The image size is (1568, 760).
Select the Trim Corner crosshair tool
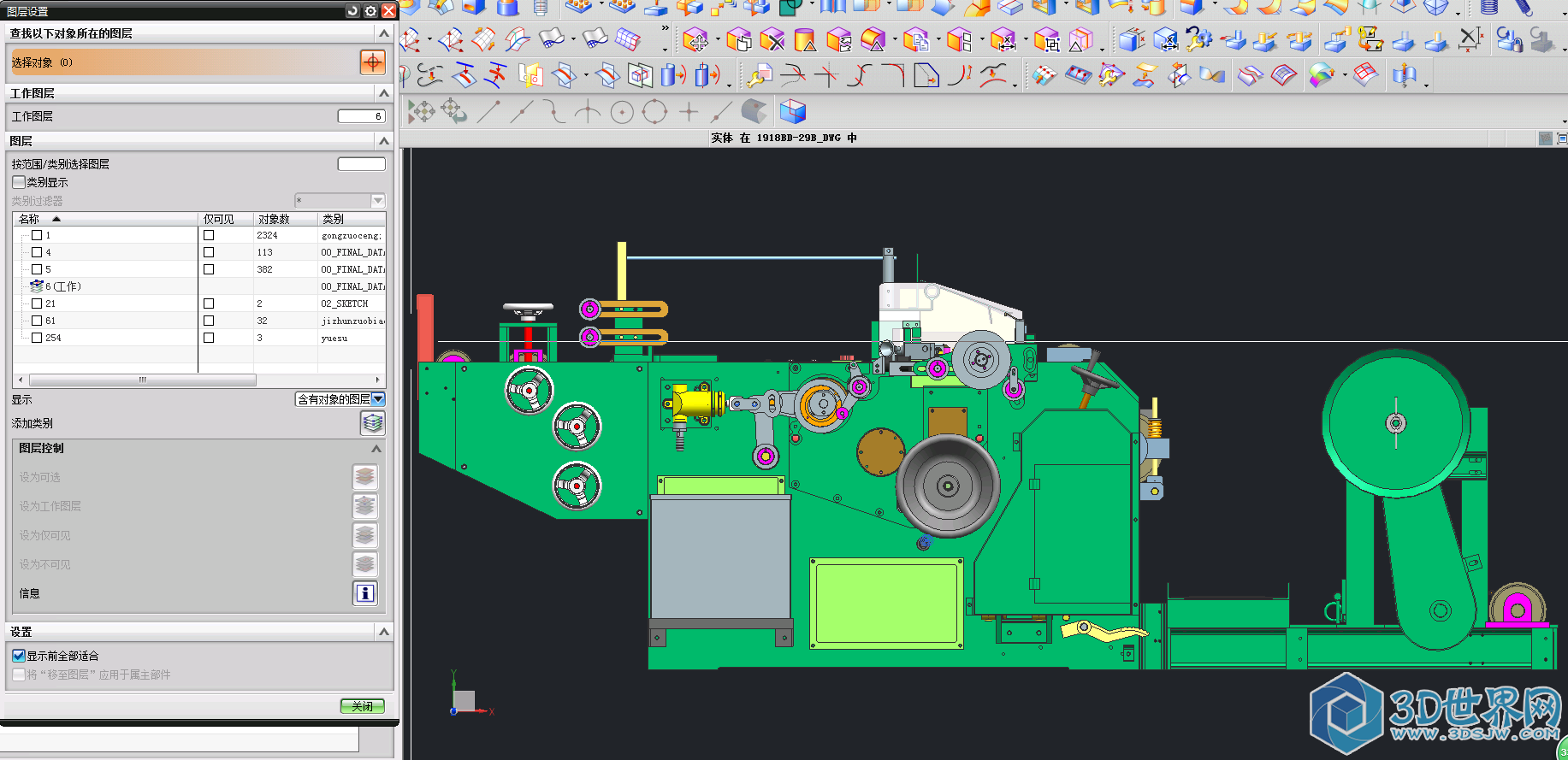click(x=826, y=76)
